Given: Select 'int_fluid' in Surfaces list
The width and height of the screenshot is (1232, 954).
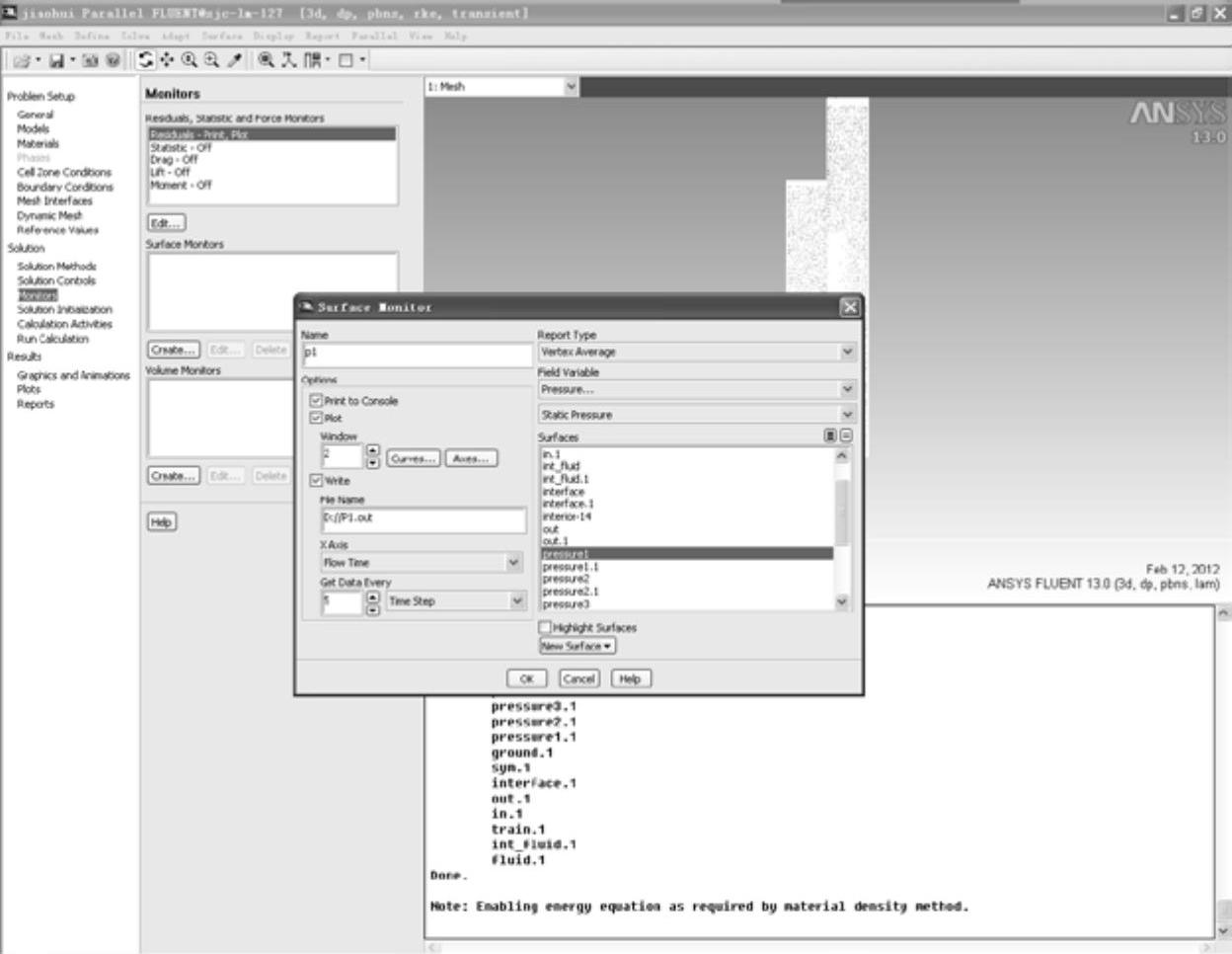Looking at the screenshot, I should click(561, 465).
